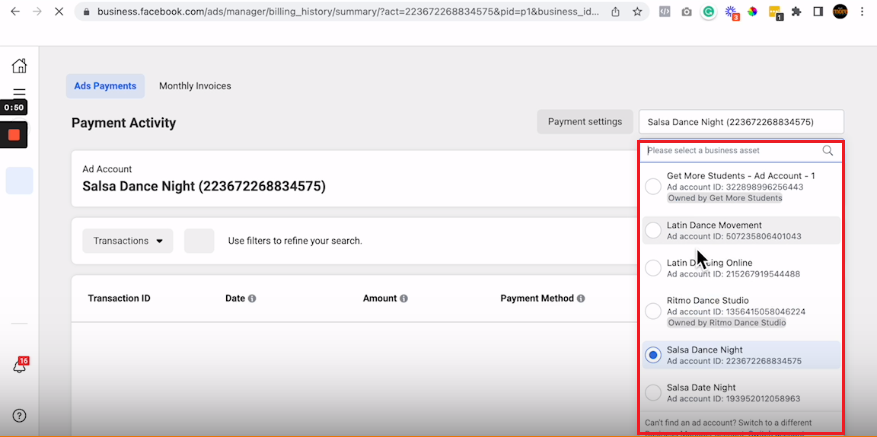Switch to the Monthly Invoices tab
Viewport: 877px width, 437px height.
(195, 86)
